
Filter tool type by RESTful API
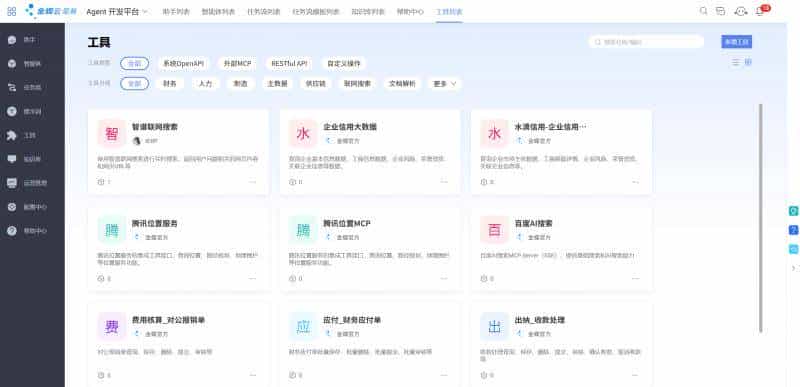(x=289, y=64)
